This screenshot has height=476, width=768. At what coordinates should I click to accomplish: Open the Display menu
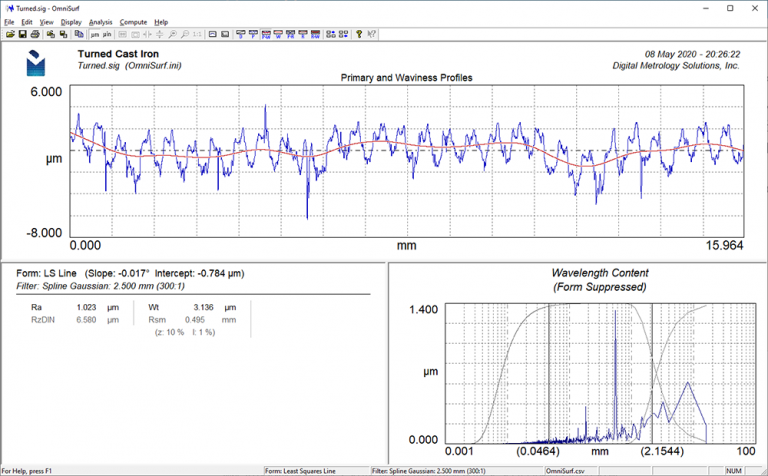tap(71, 22)
